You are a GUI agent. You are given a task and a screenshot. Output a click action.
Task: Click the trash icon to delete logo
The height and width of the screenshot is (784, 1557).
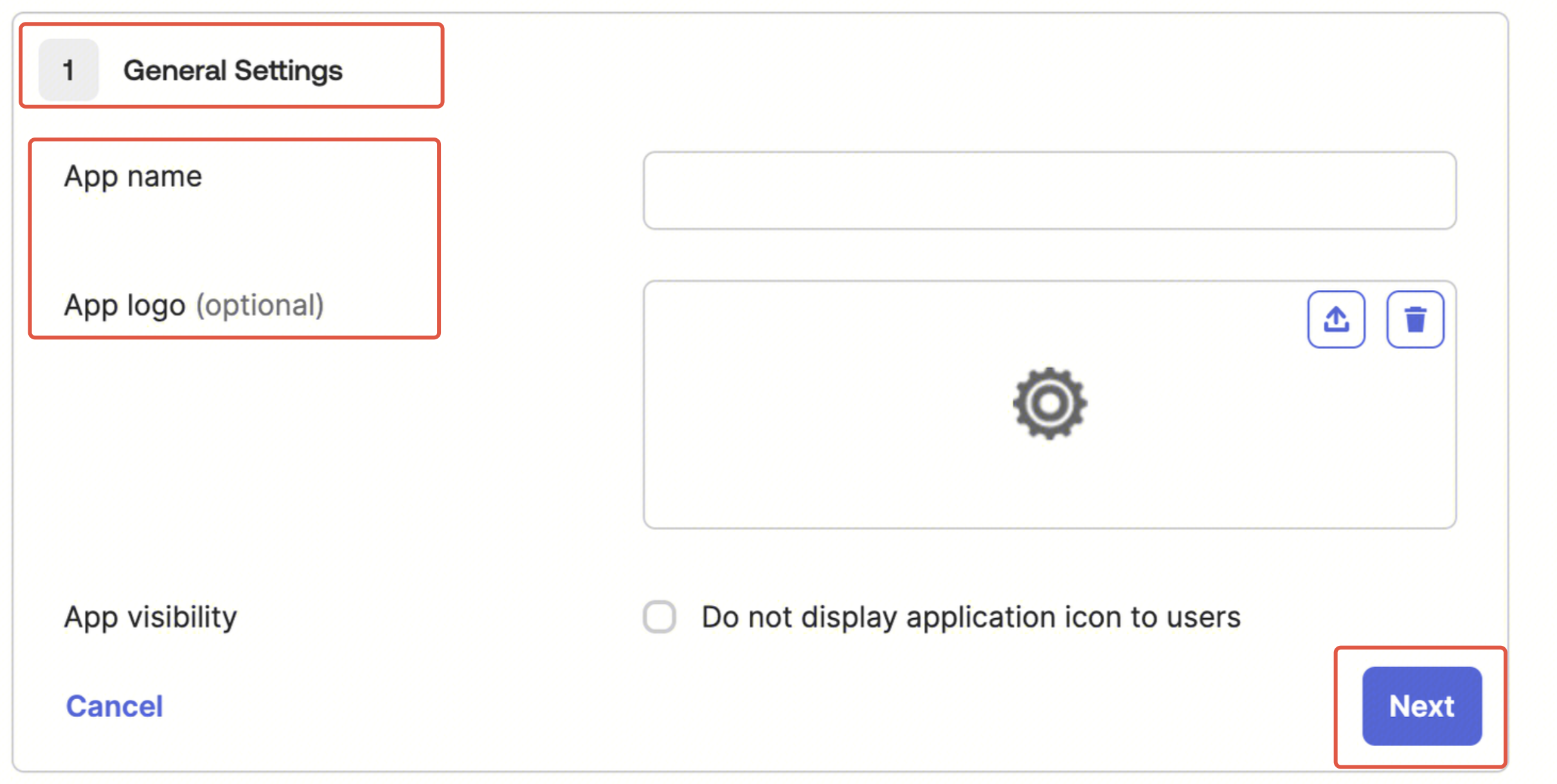click(1415, 319)
